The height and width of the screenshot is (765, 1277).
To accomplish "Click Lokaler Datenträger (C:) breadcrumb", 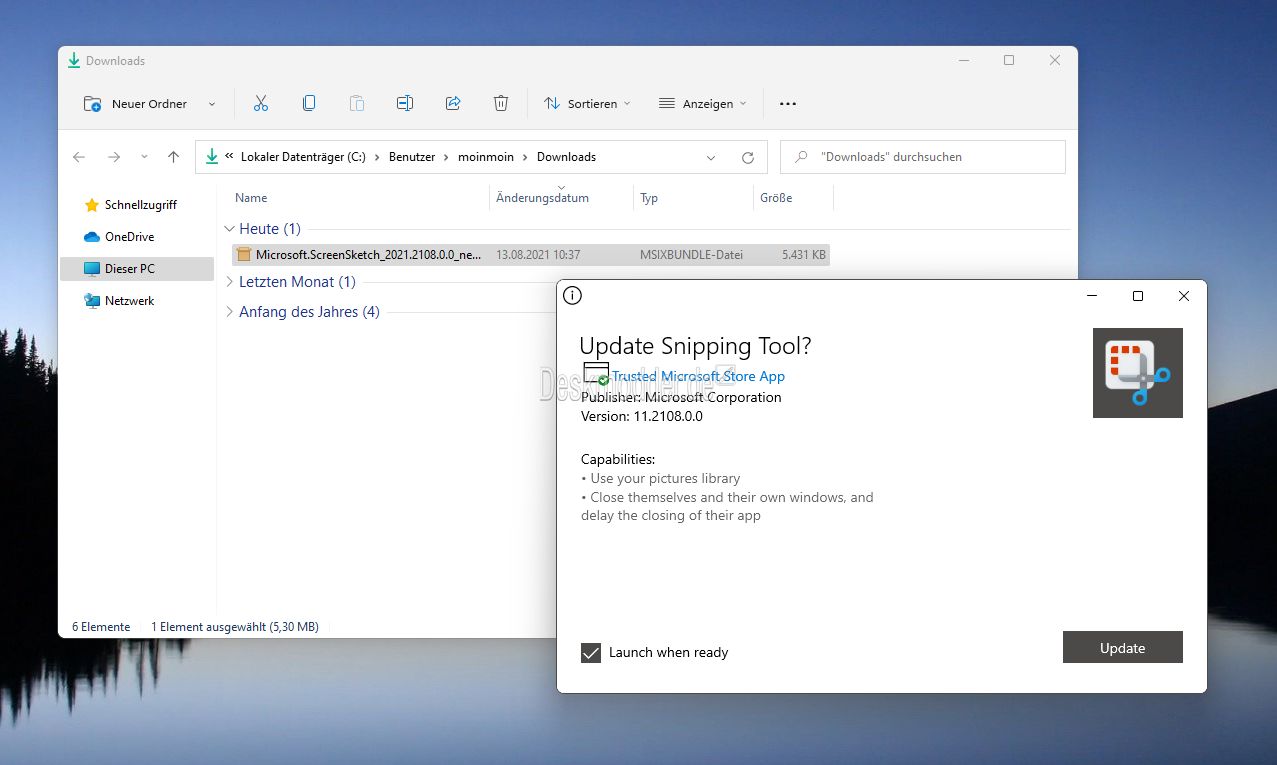I will coord(303,157).
